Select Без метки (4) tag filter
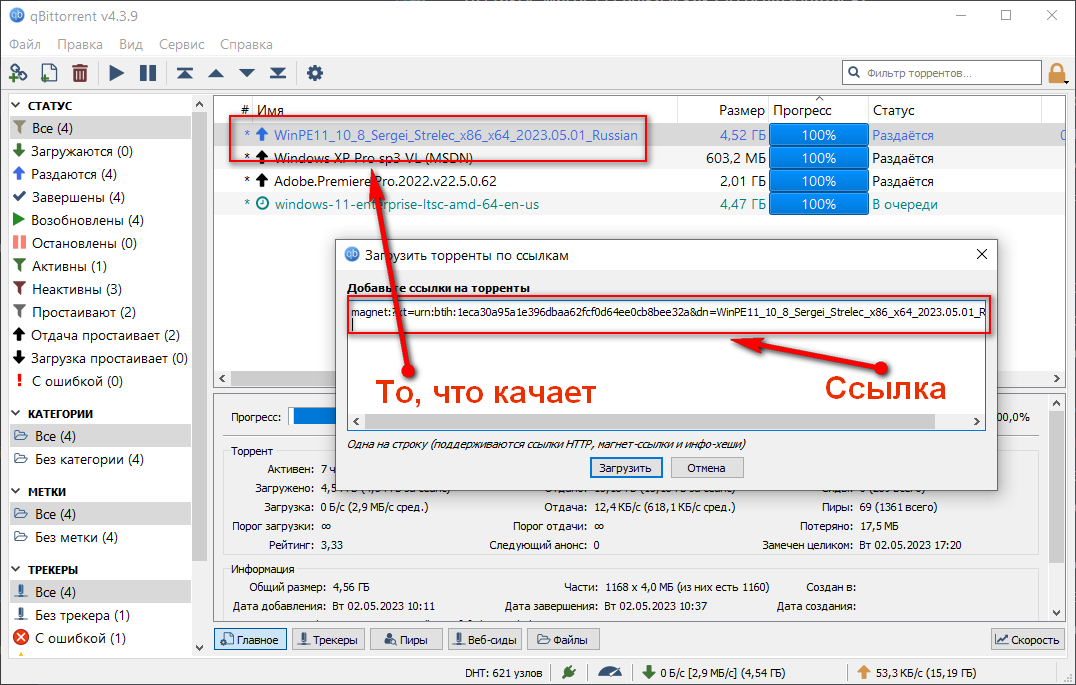 point(100,537)
